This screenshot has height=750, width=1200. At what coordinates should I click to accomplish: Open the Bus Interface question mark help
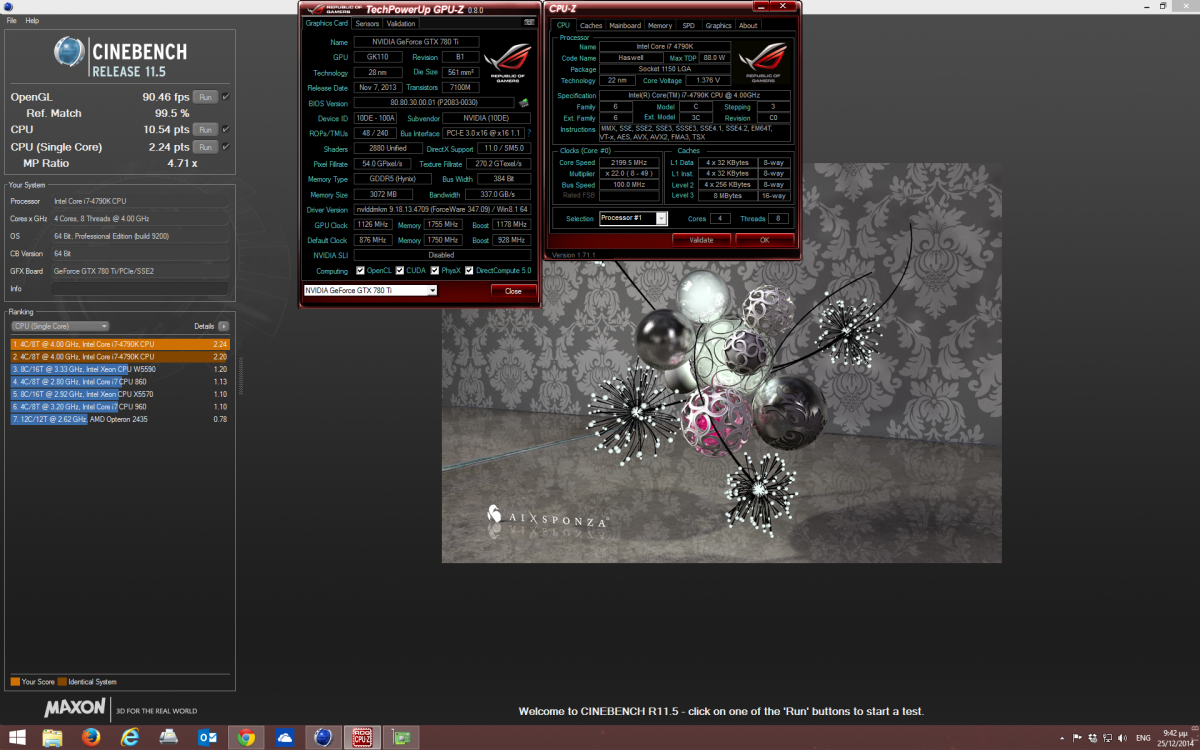point(529,133)
